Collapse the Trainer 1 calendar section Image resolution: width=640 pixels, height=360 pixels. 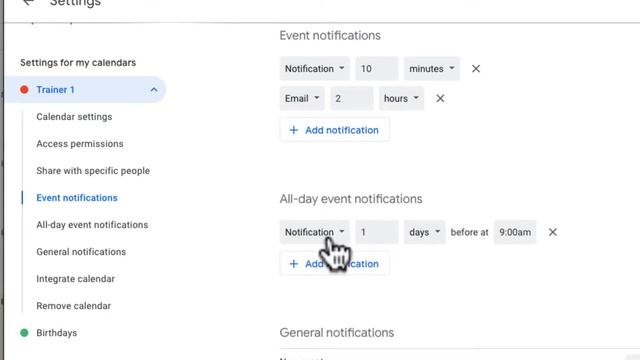tap(153, 89)
